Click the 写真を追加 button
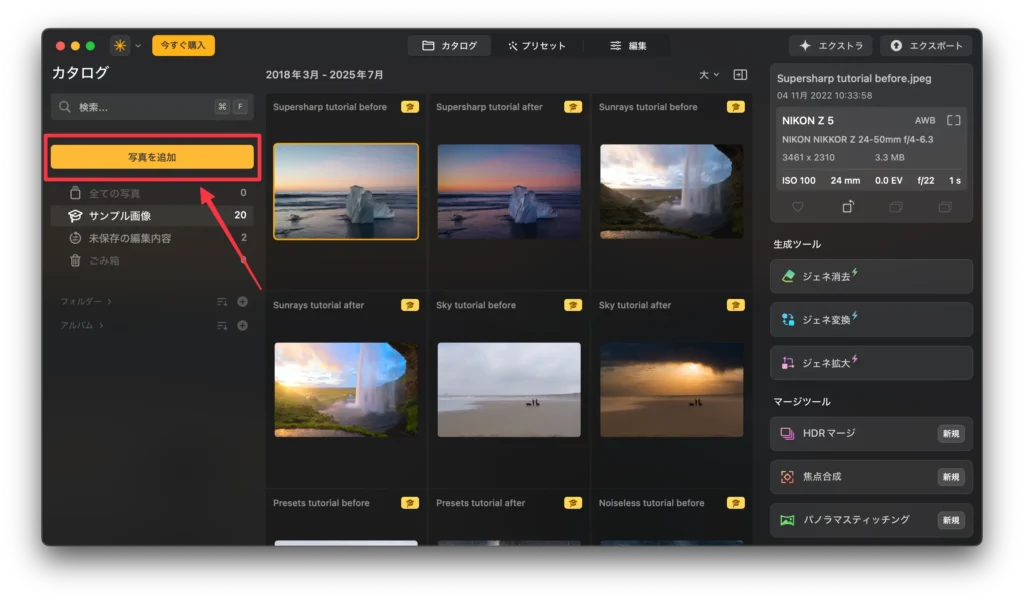The image size is (1024, 601). point(152,157)
